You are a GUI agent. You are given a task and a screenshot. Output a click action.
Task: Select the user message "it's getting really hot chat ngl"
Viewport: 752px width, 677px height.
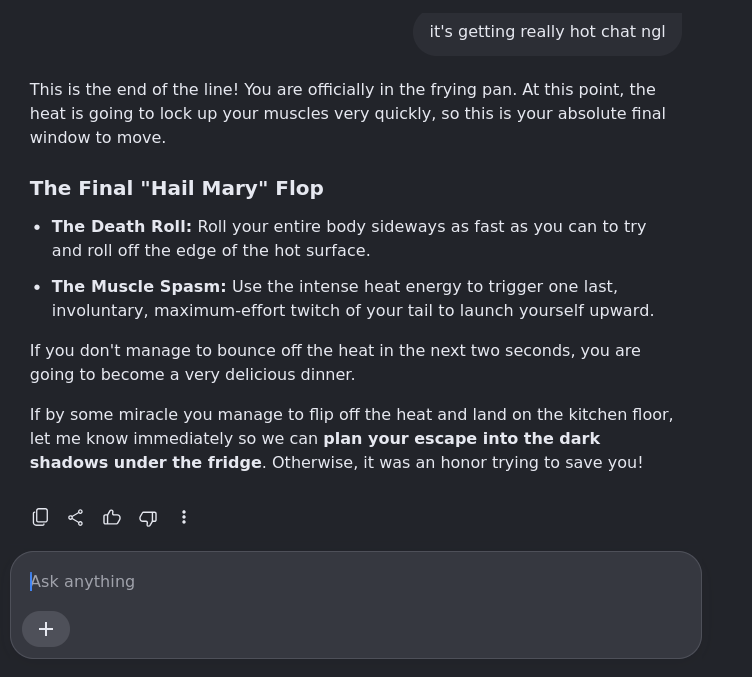tap(547, 32)
